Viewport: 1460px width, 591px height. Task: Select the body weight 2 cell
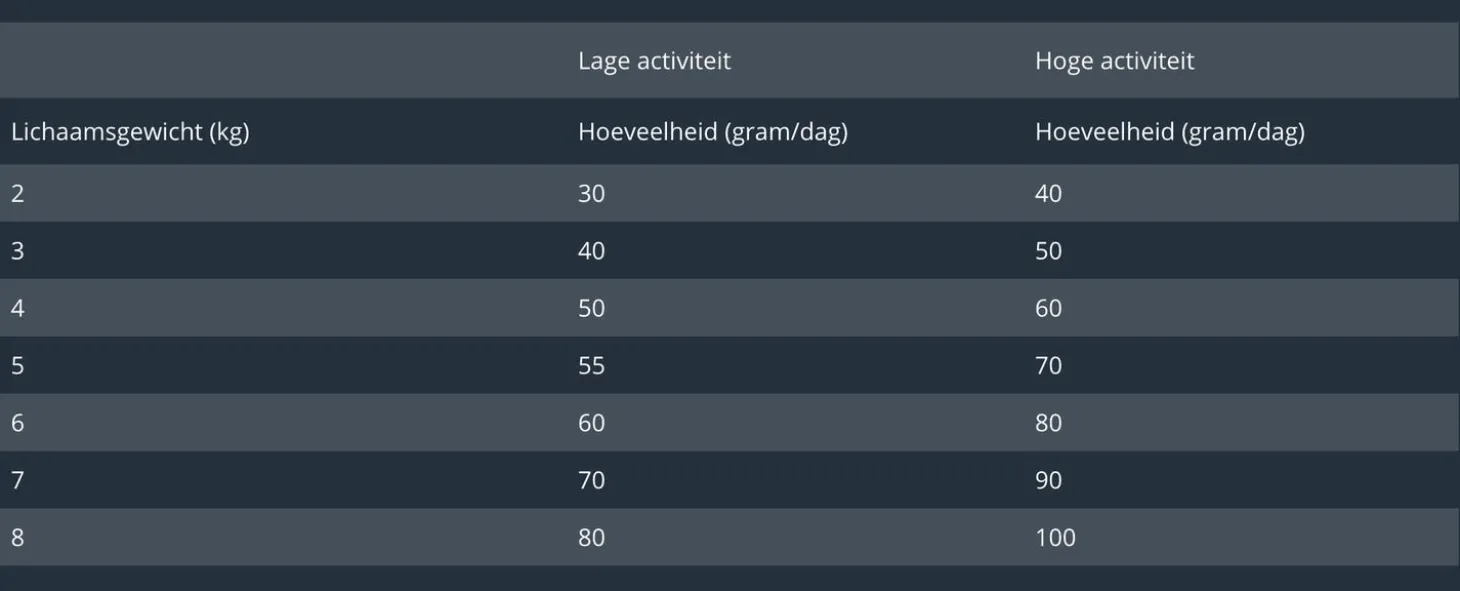coord(18,194)
